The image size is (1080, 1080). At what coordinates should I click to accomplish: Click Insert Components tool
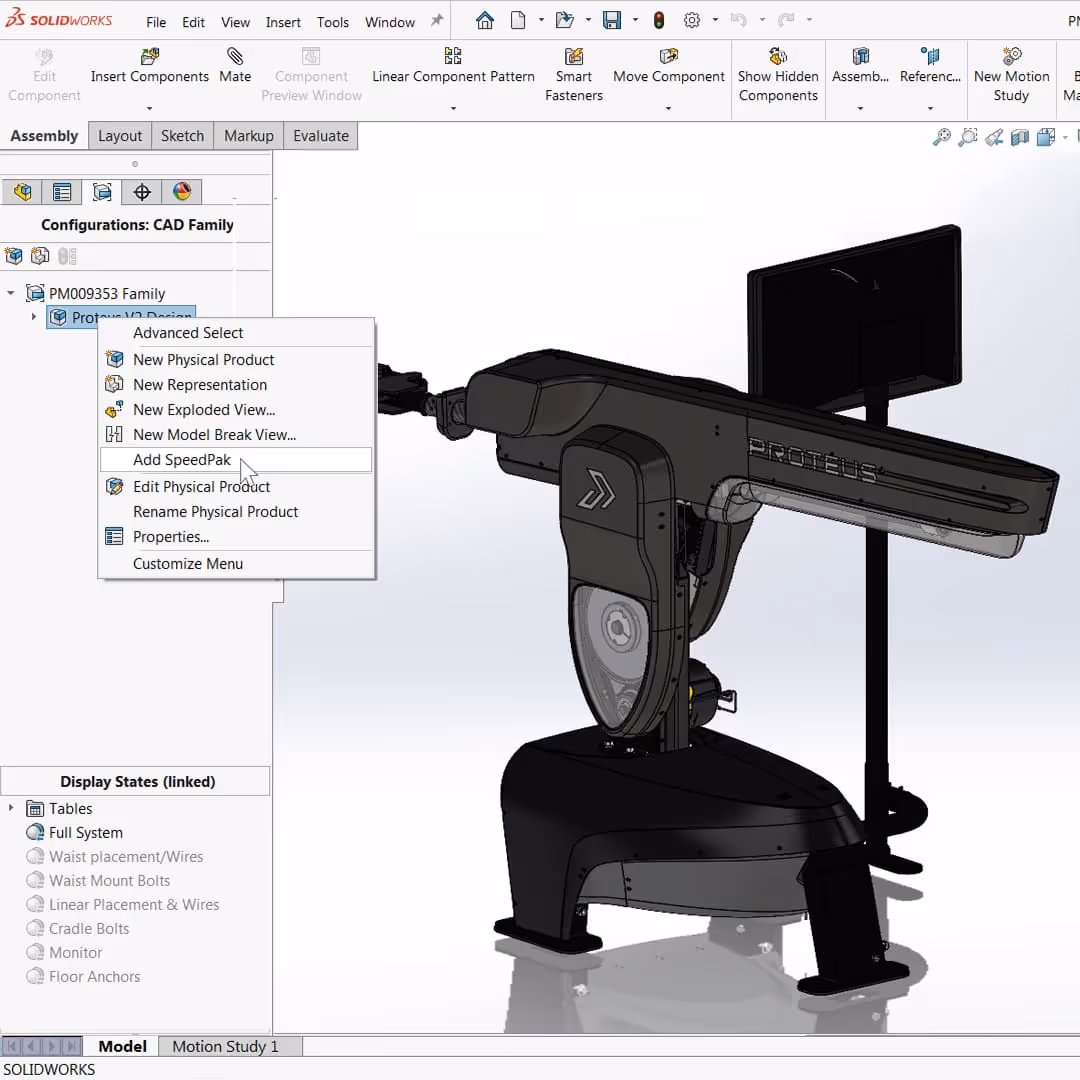point(149,66)
